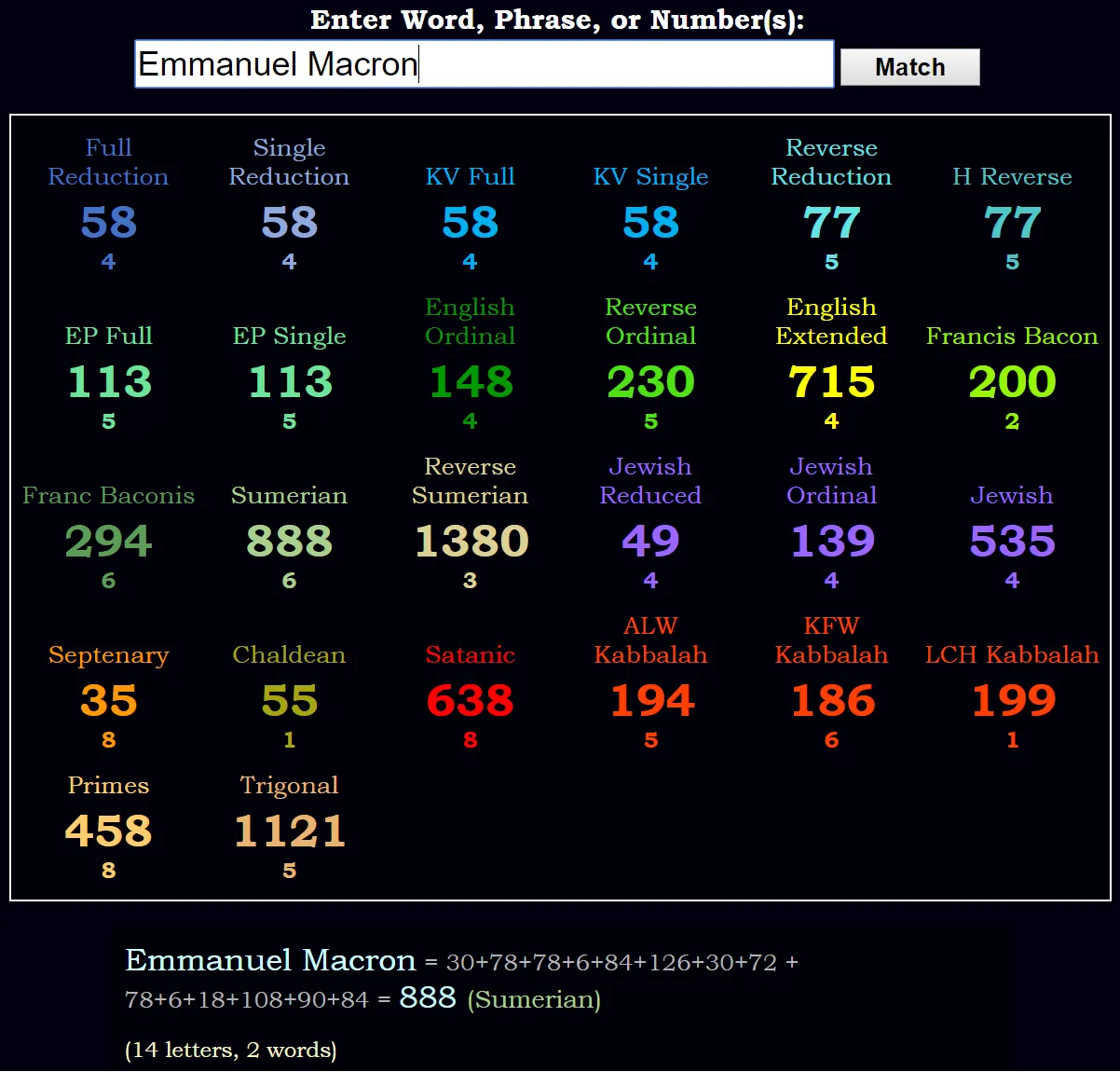Image resolution: width=1120 pixels, height=1072 pixels.
Task: Select the Chaldean cipher label
Action: (x=289, y=654)
